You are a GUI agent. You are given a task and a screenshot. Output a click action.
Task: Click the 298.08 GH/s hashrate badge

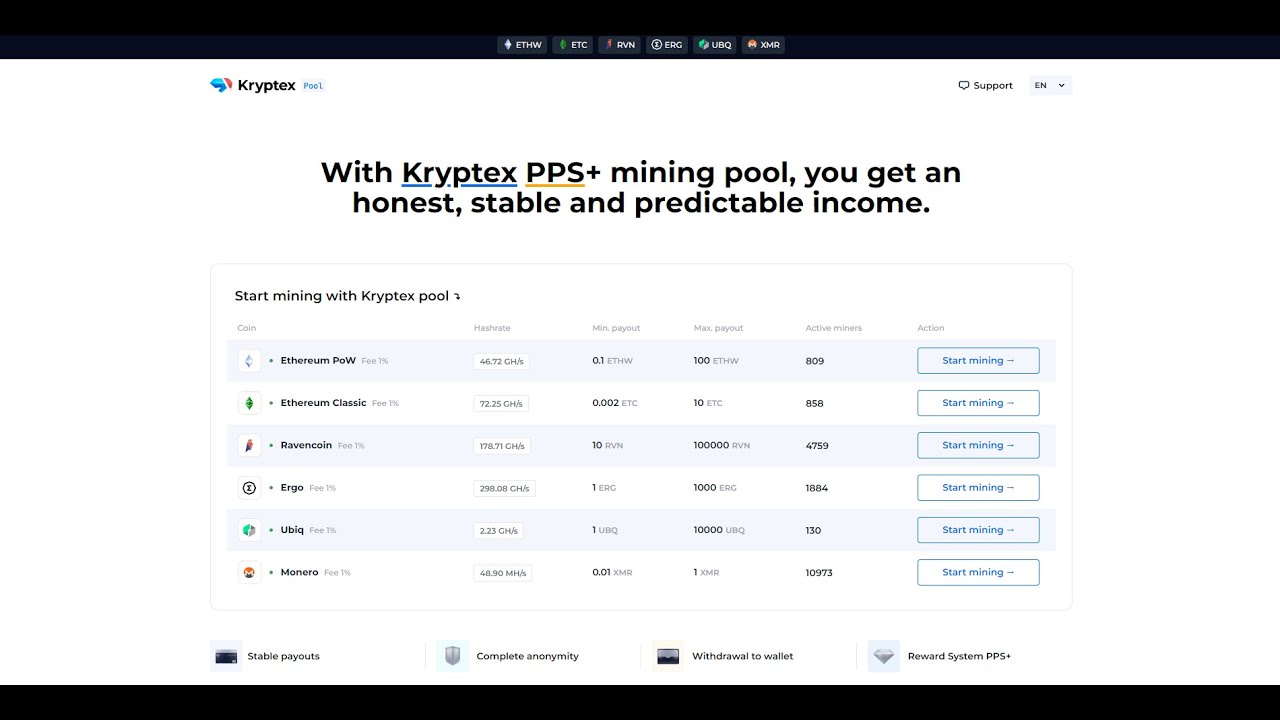pos(504,488)
